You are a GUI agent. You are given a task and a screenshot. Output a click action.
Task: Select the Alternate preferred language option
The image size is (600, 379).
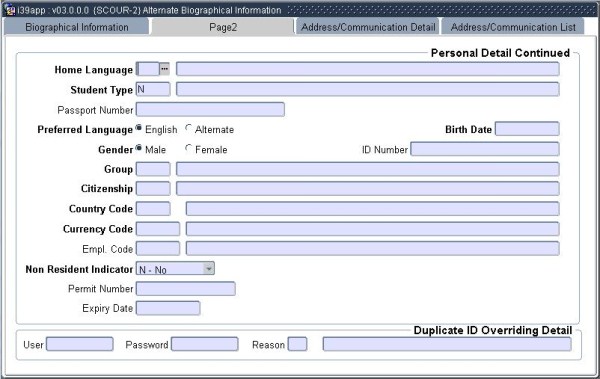click(188, 128)
